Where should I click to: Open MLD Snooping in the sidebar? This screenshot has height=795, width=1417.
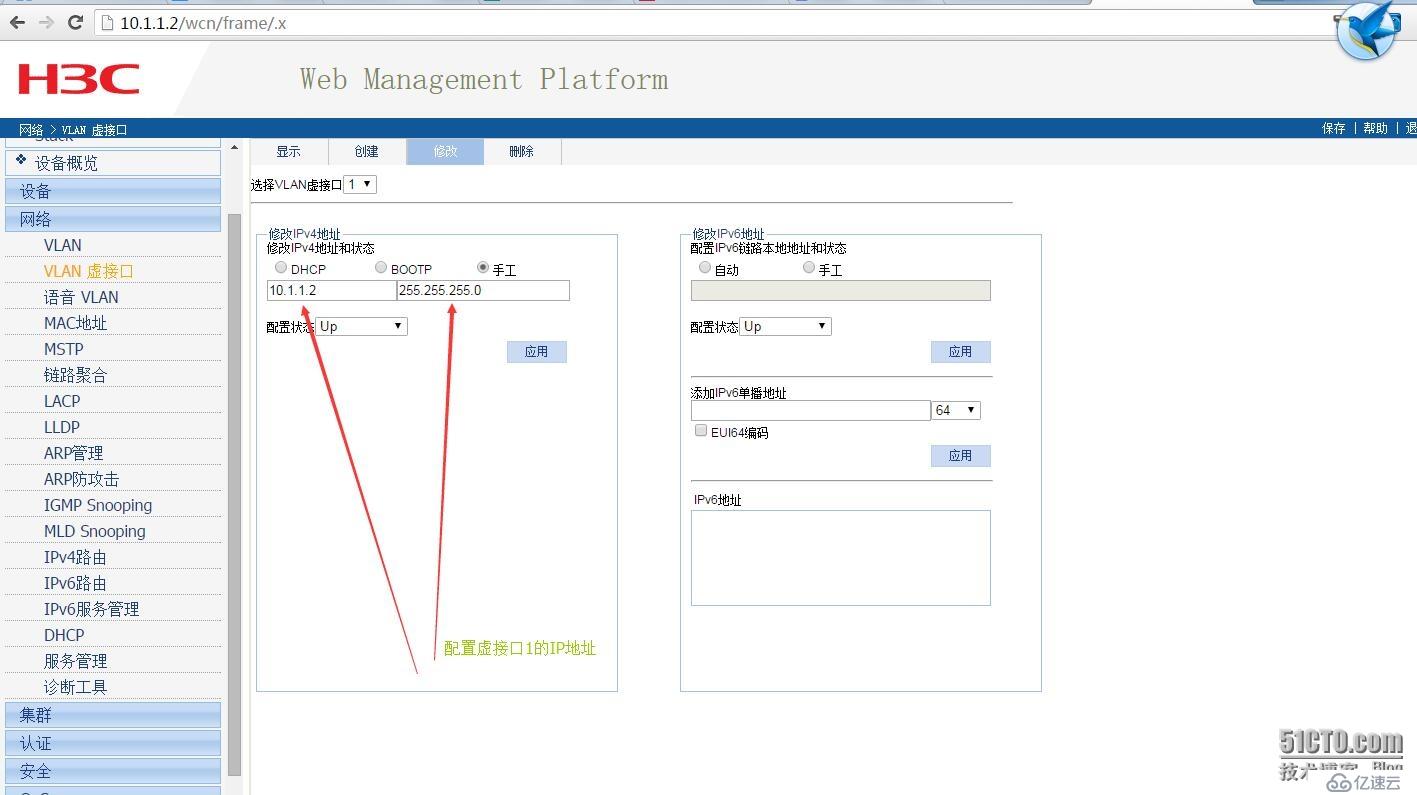(95, 531)
